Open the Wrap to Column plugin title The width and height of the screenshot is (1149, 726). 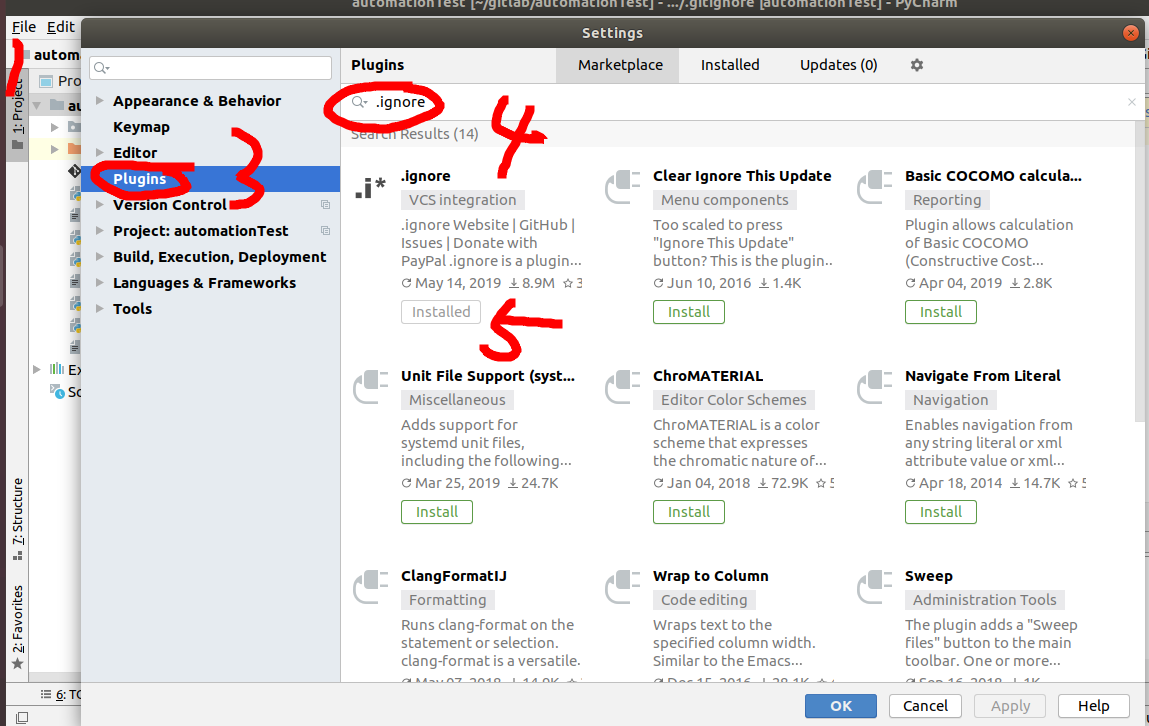point(711,577)
